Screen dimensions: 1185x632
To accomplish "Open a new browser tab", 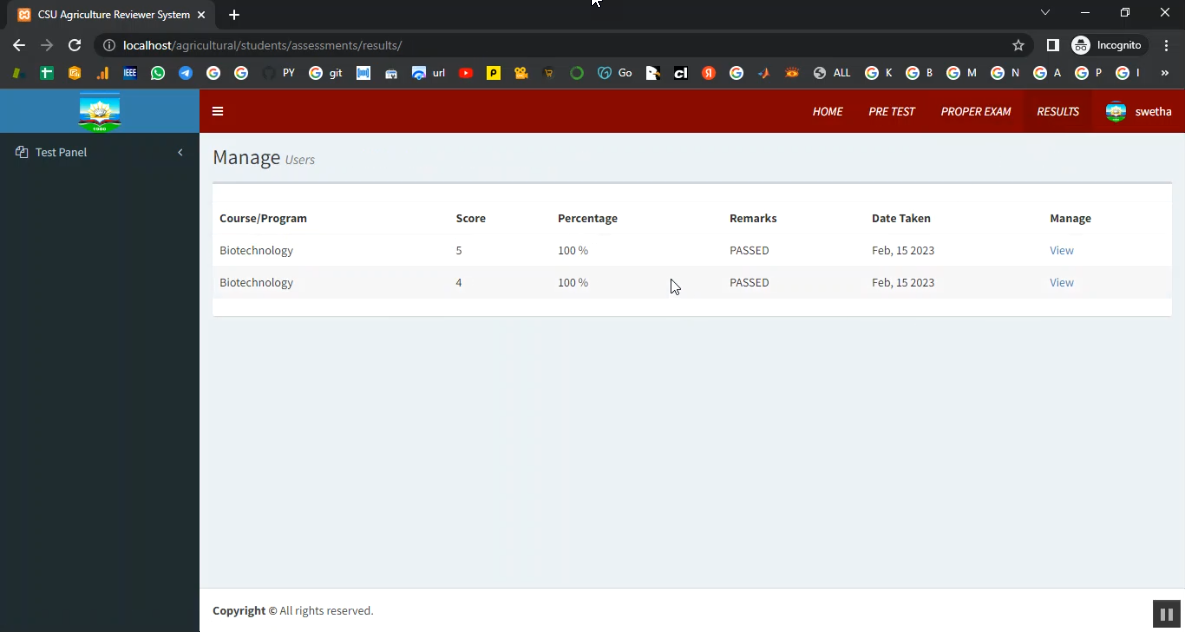I will pos(234,14).
